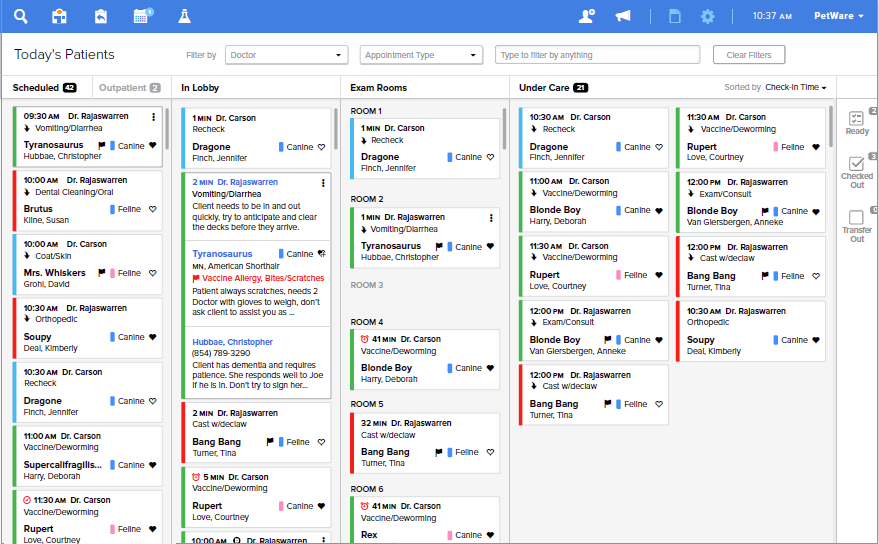Click the document page icon in top bar

tap(675, 16)
